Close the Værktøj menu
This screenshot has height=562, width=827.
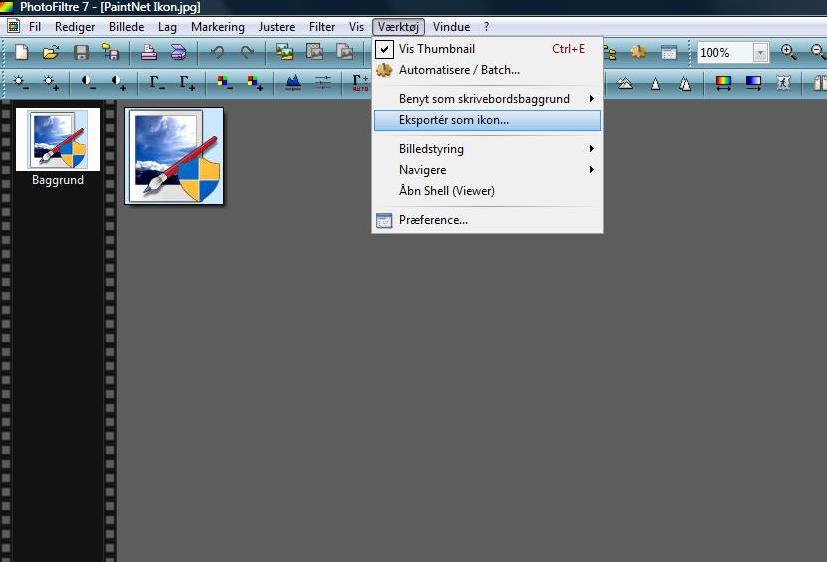tap(398, 26)
